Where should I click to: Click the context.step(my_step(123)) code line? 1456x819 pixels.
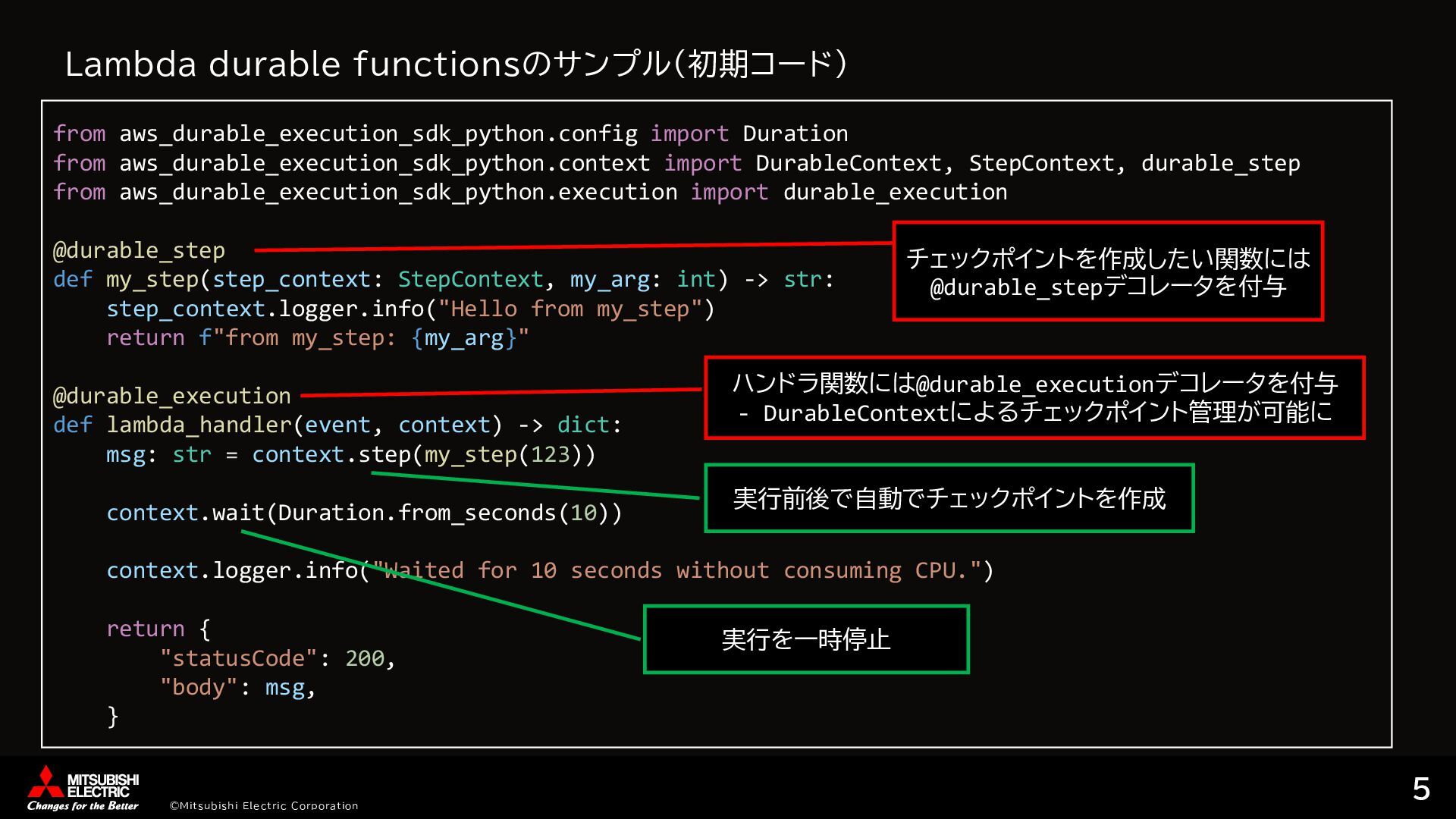tap(350, 454)
